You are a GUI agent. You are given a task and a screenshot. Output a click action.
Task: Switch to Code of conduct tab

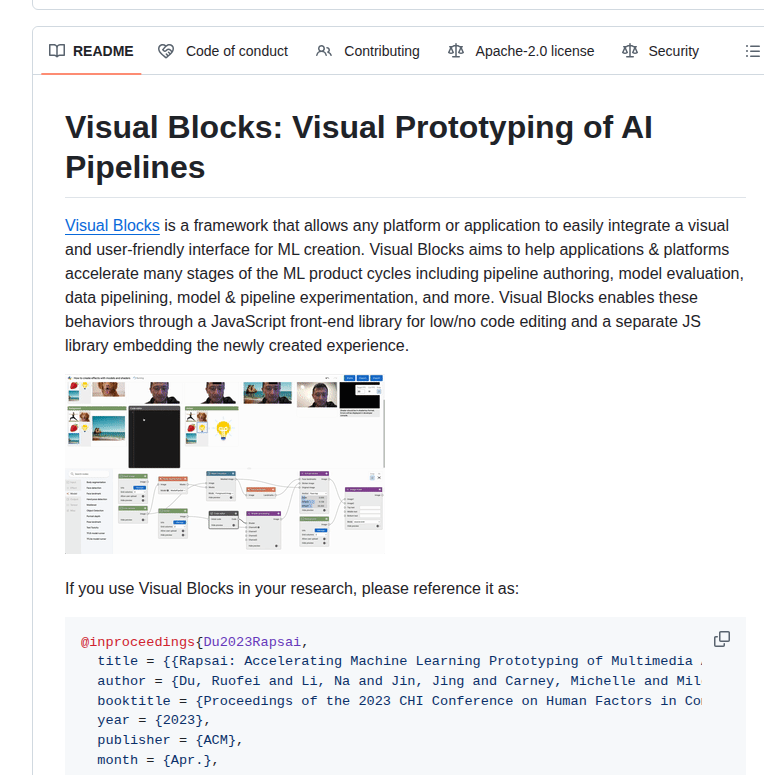click(x=223, y=51)
